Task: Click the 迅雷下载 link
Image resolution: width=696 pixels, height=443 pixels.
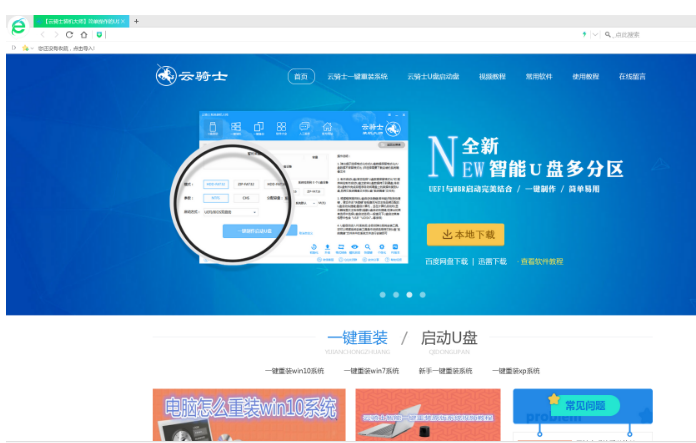Action: click(492, 261)
